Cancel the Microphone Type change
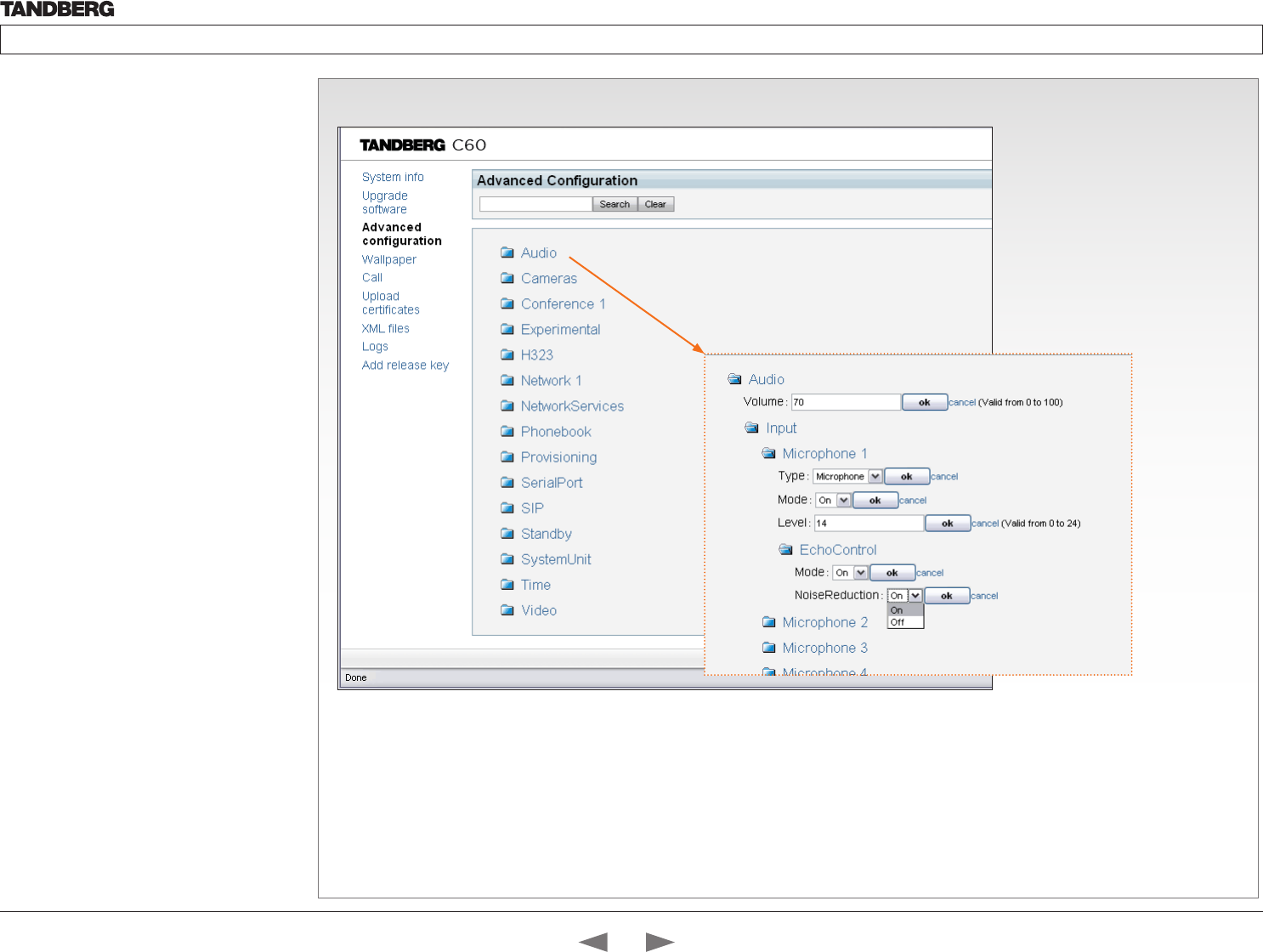Viewport: 1263px width, 952px height. (x=944, y=477)
